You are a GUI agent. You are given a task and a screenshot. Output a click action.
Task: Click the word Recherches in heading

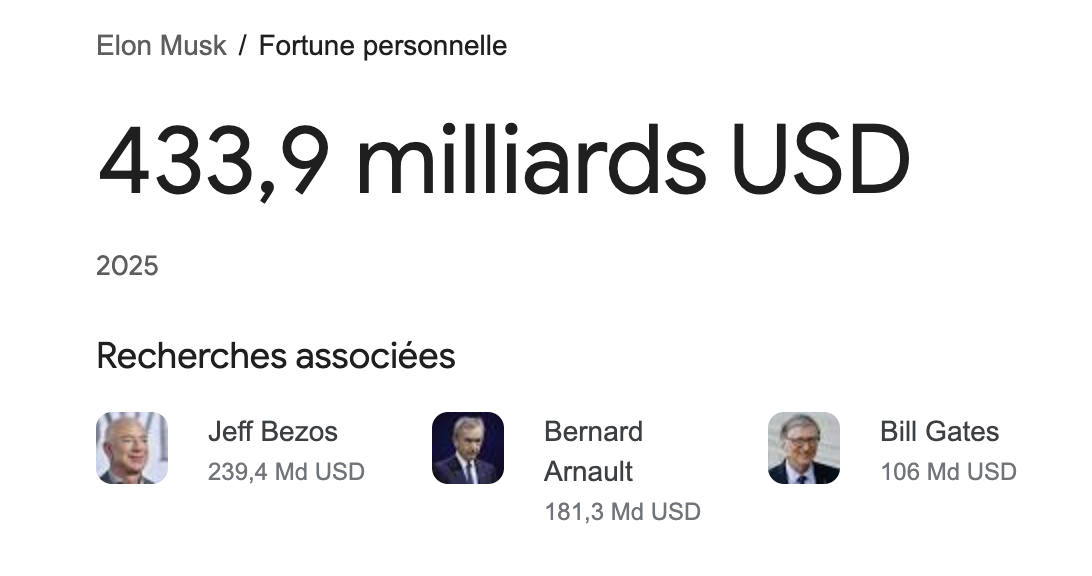192,356
